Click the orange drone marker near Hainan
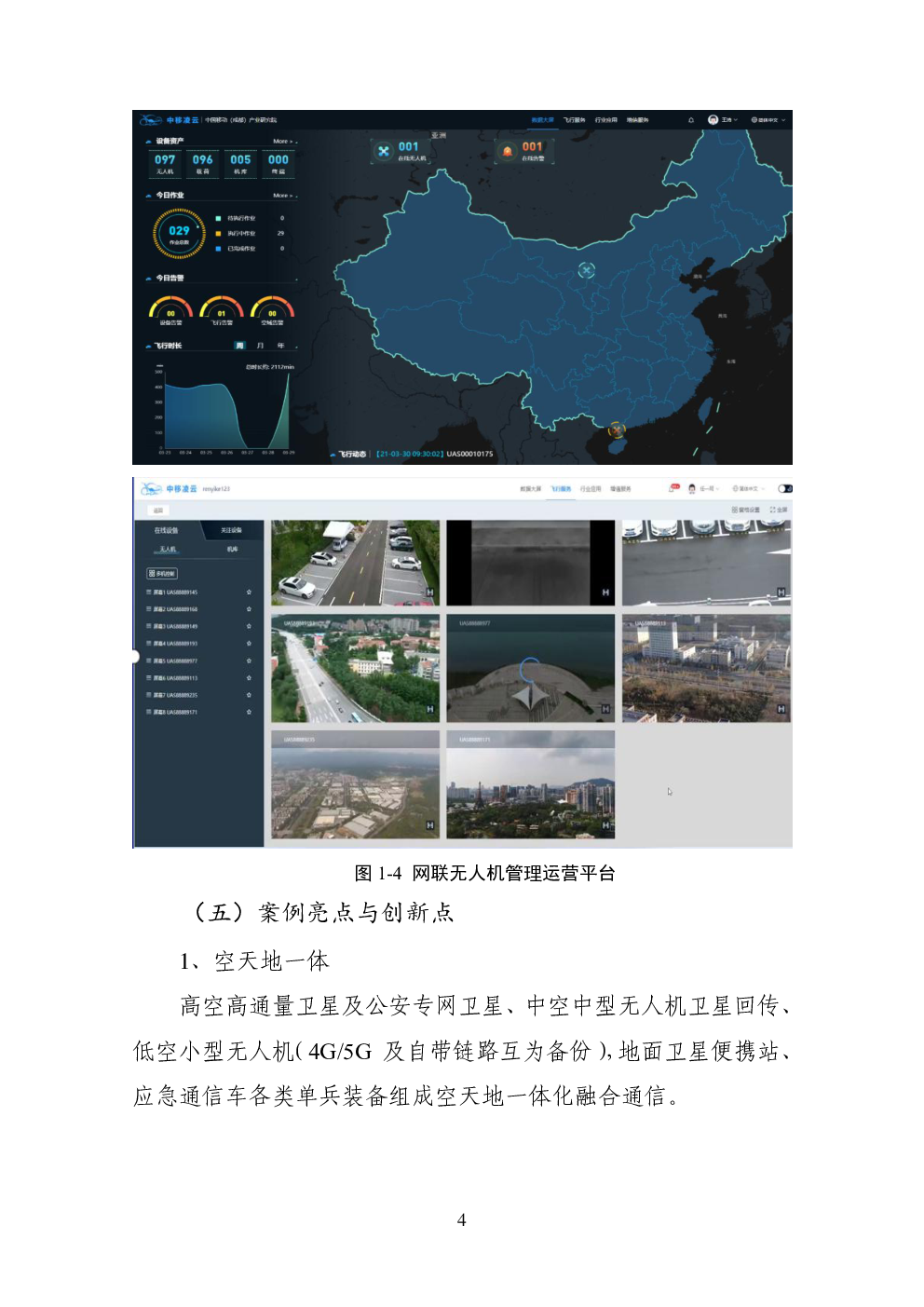The image size is (924, 1307). (x=616, y=430)
